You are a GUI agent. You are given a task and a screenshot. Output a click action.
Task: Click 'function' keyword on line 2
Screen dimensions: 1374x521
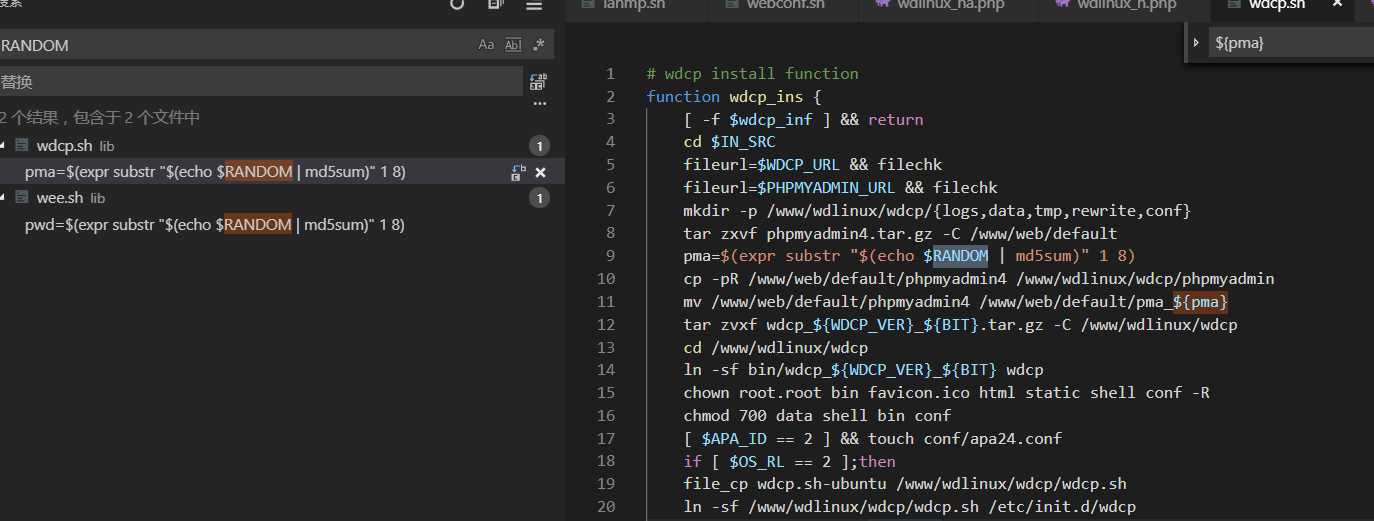point(683,97)
